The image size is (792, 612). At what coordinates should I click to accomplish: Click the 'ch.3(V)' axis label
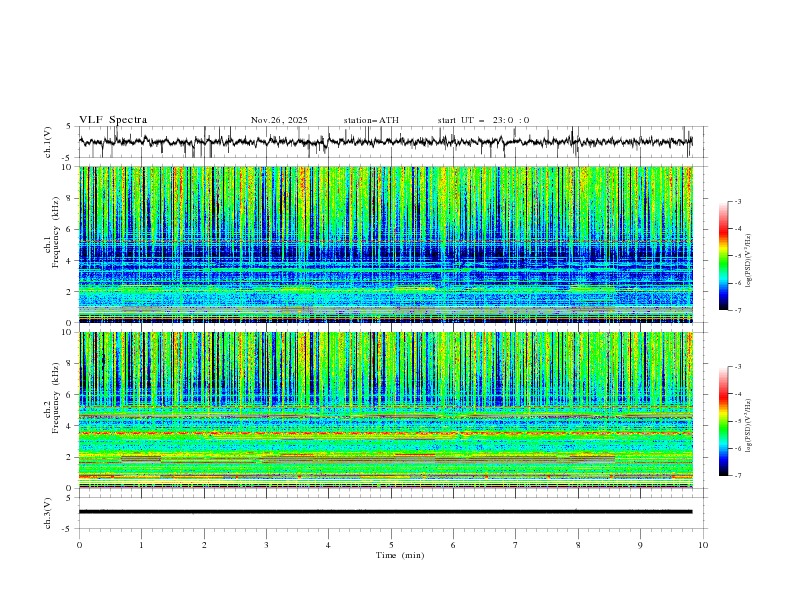coord(48,513)
